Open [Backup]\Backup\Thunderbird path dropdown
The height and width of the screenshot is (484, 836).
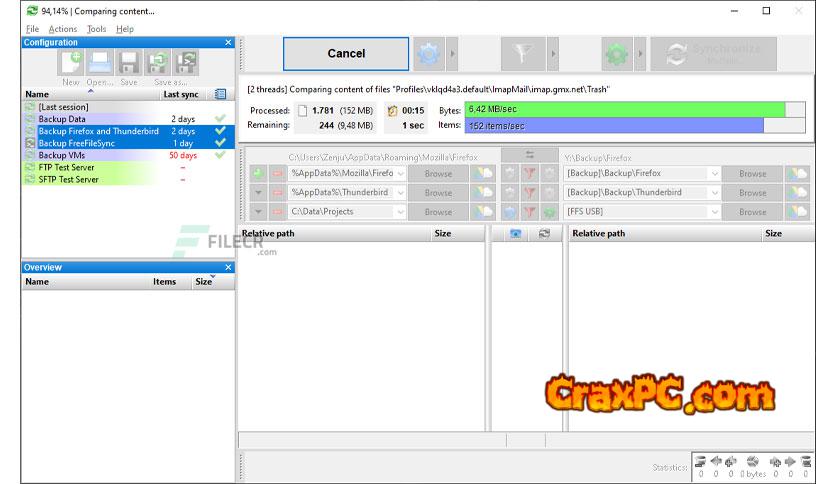[714, 193]
